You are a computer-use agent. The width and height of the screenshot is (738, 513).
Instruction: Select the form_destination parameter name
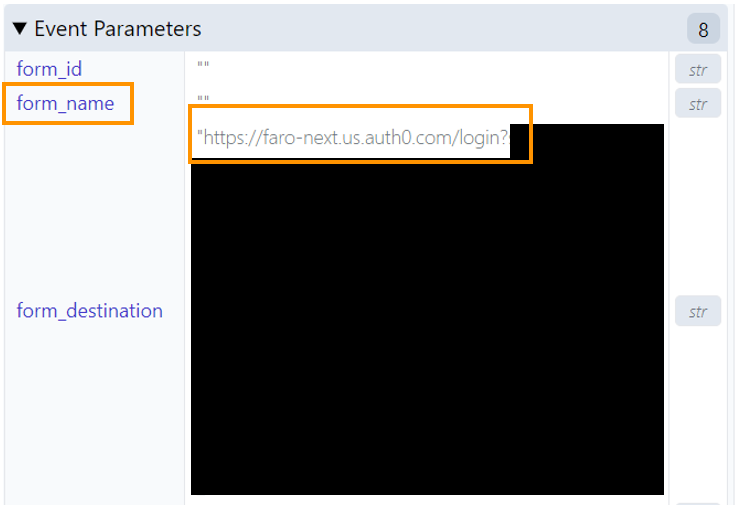click(x=90, y=311)
